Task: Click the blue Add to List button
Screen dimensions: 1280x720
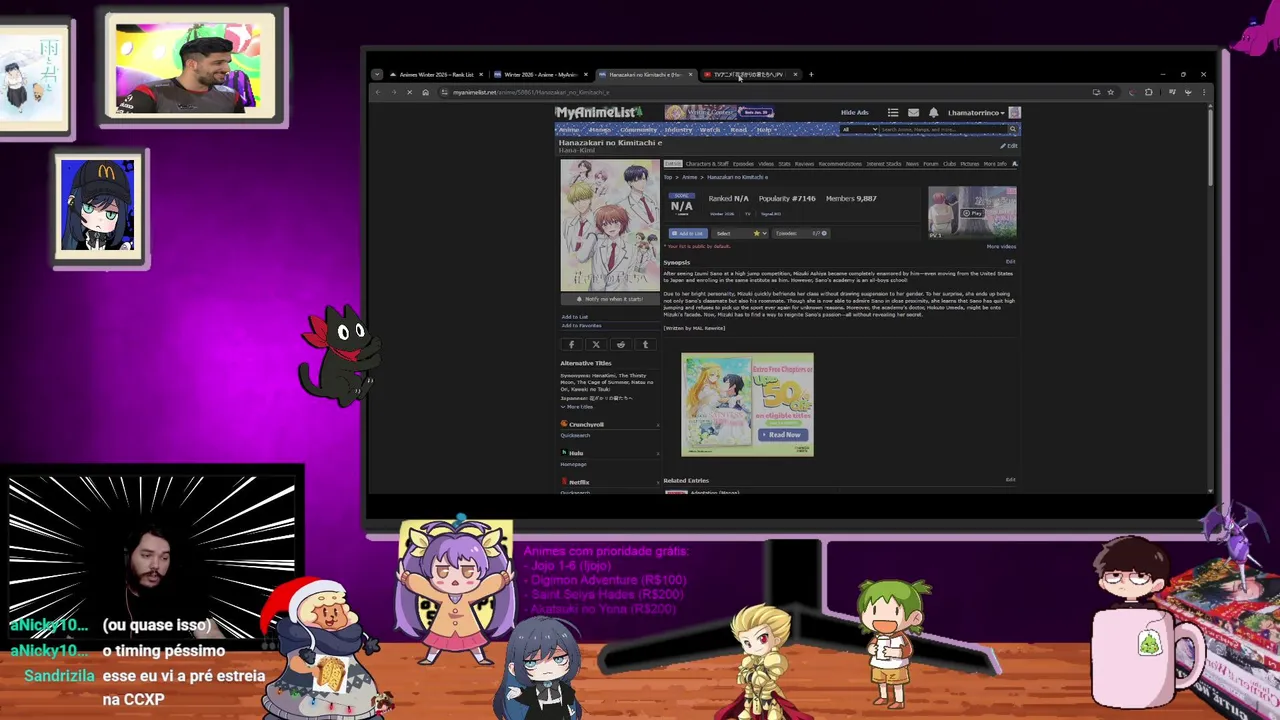Action: [x=687, y=233]
